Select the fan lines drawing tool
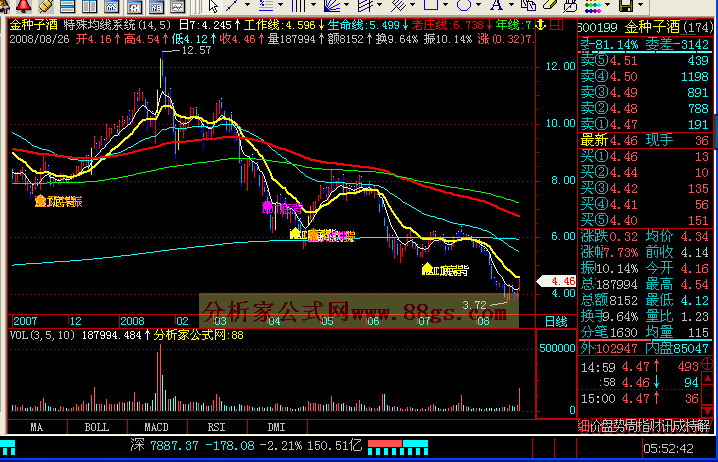The image size is (718, 462). pyautogui.click(x=332, y=5)
